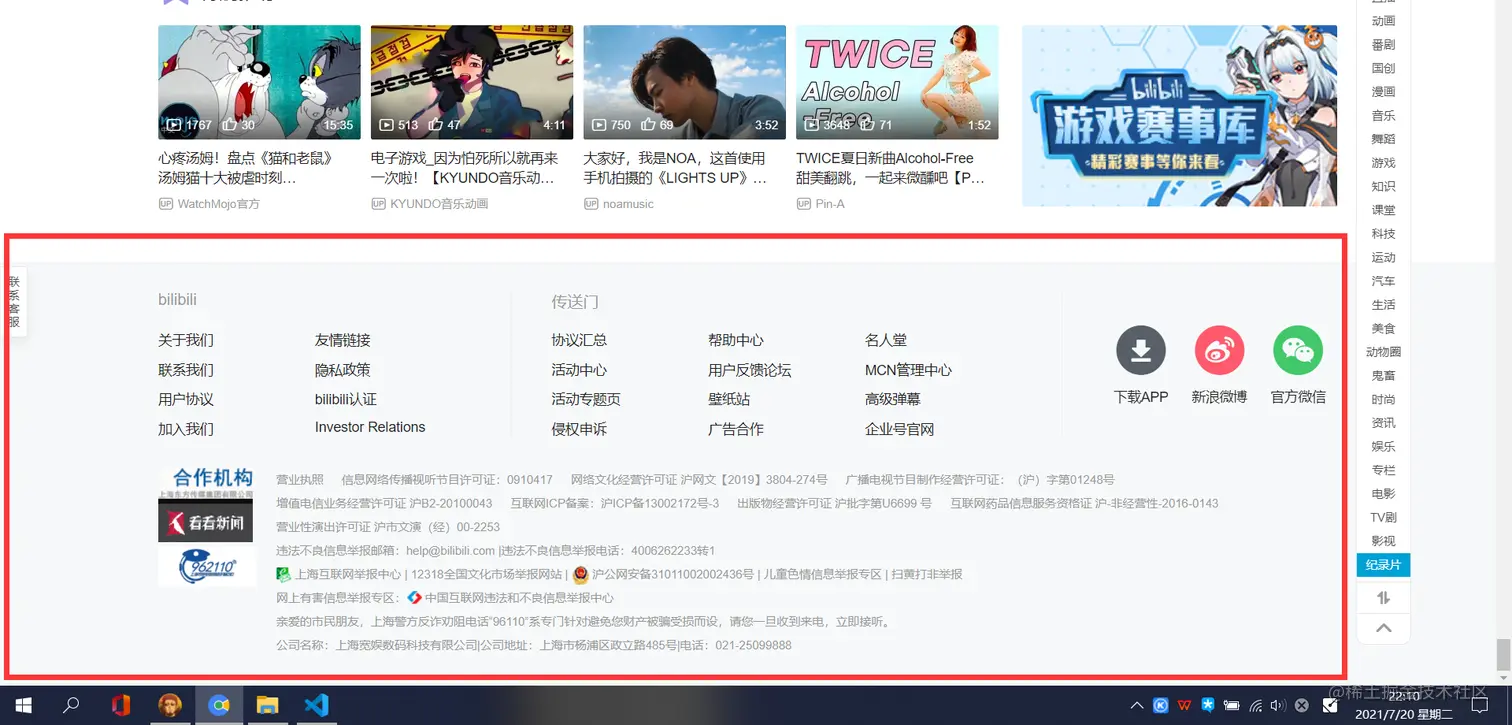The height and width of the screenshot is (725, 1512).
Task: Open the 用户协议 link
Action: click(186, 399)
